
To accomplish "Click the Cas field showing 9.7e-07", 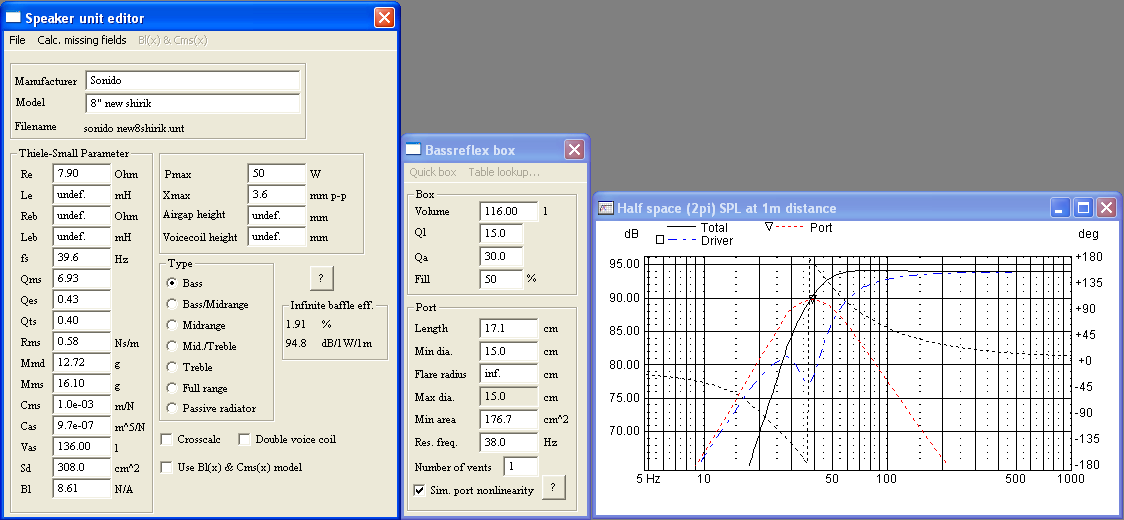I will point(82,425).
